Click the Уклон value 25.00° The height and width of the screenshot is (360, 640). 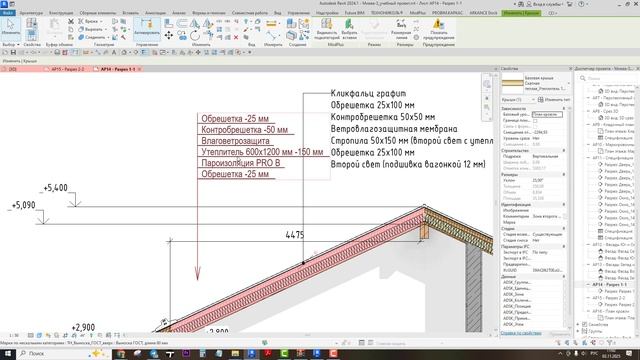547,180
